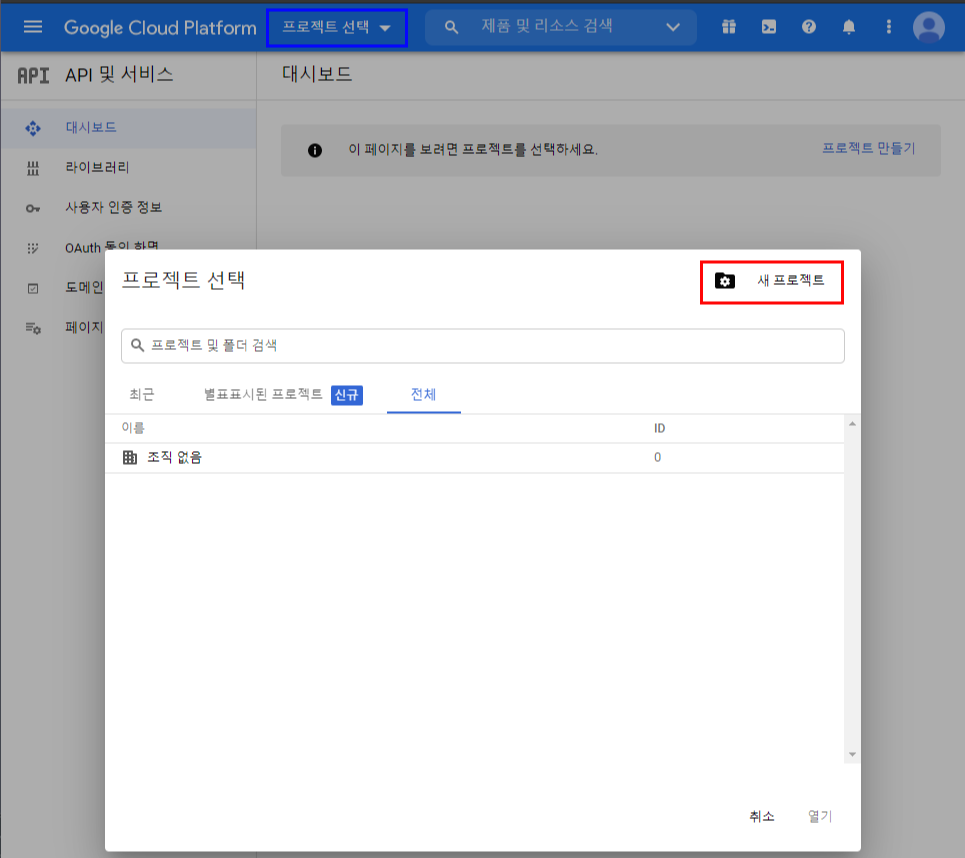The width and height of the screenshot is (965, 858).
Task: Click the library icon in the sidebar
Action: [33, 168]
